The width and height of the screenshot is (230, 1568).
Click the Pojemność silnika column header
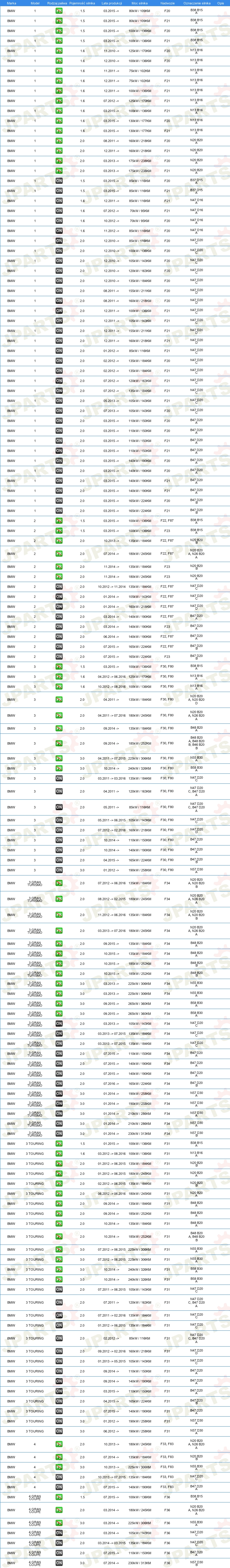[83, 3]
